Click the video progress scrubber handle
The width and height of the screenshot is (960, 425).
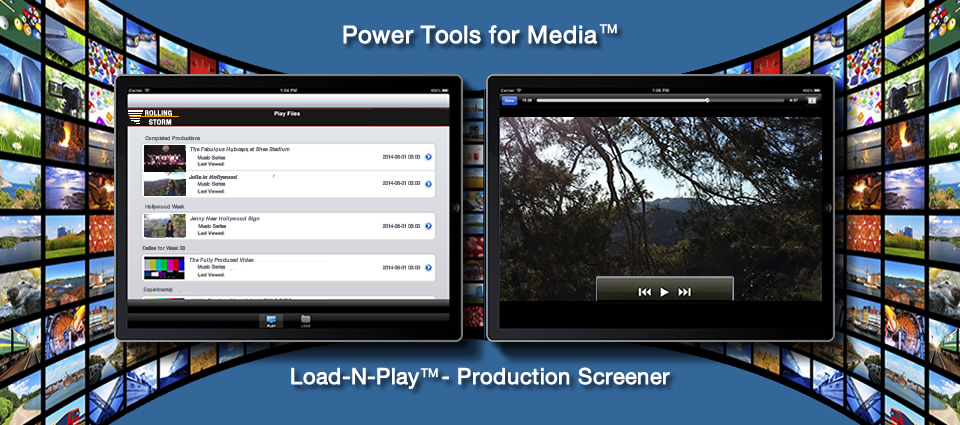(x=707, y=100)
